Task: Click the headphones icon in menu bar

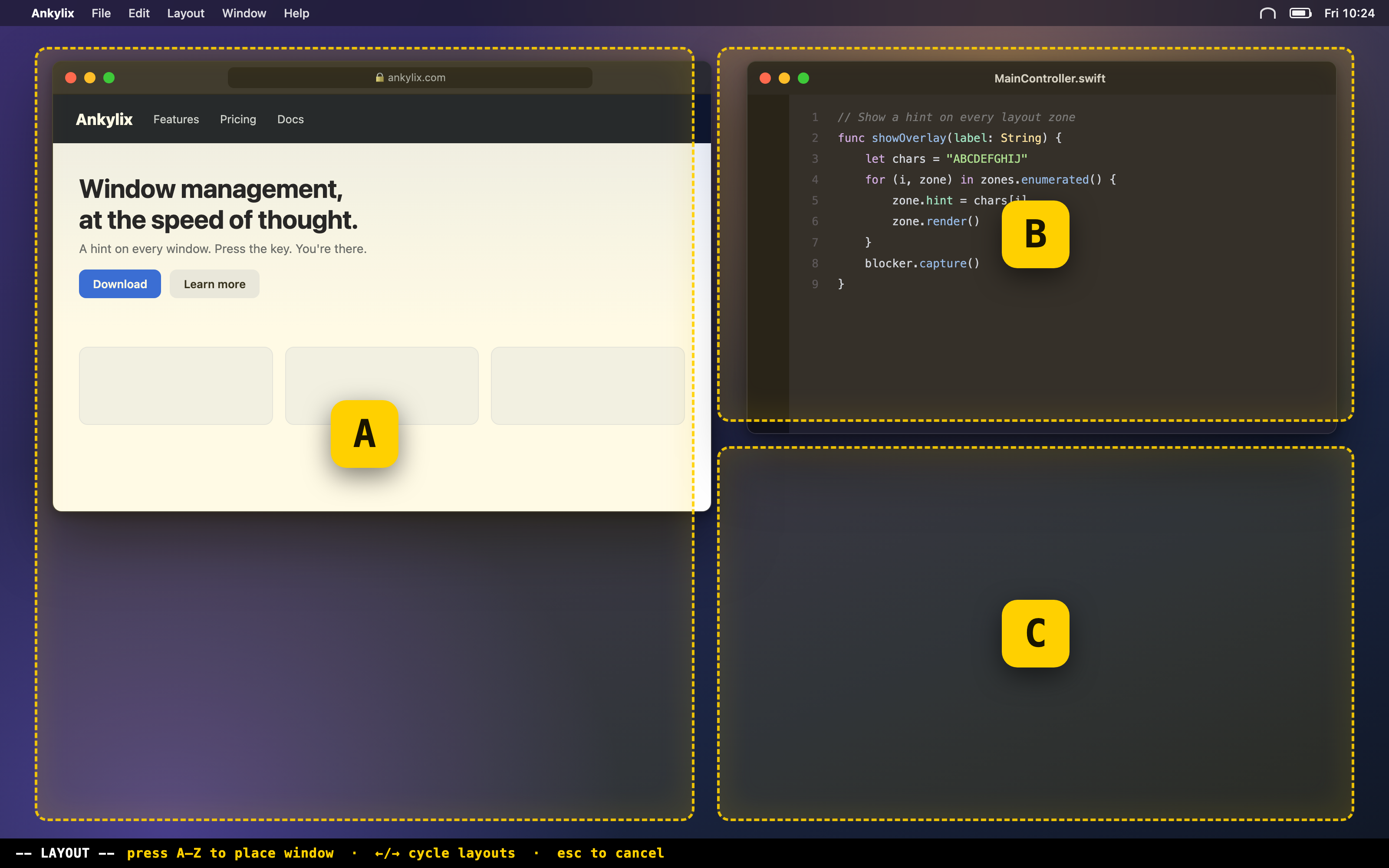Action: pyautogui.click(x=1267, y=13)
